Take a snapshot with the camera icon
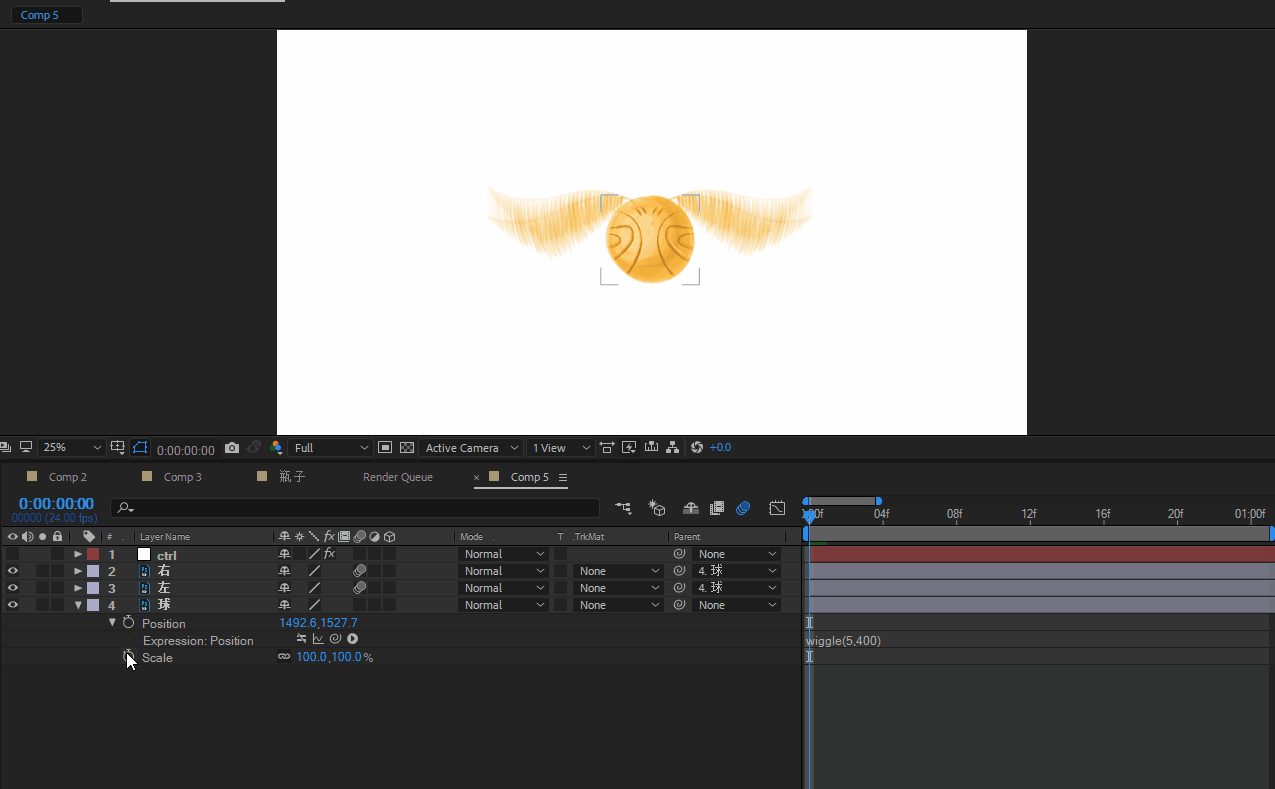1275x789 pixels. click(232, 448)
